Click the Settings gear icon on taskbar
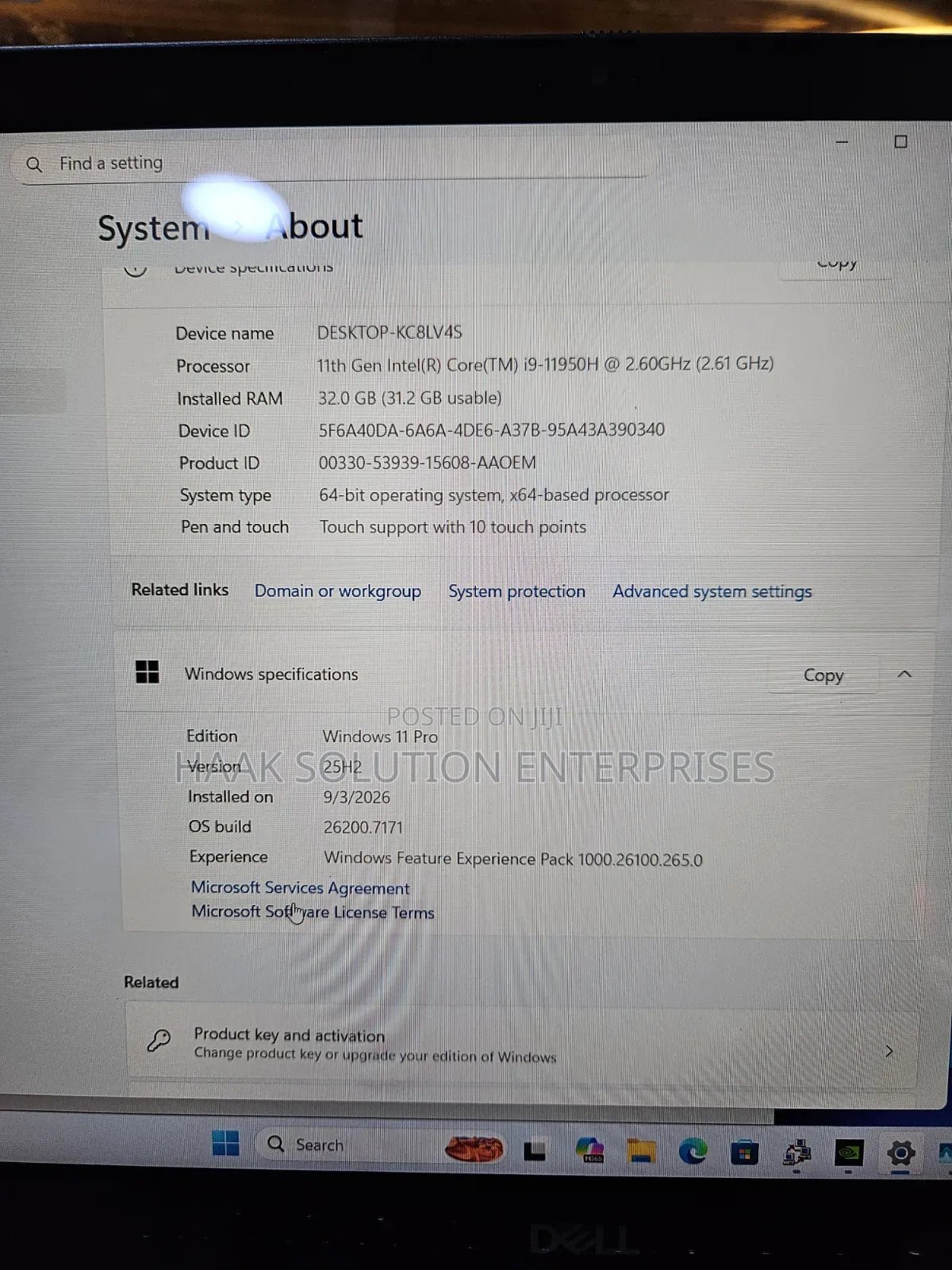 pos(901,1153)
